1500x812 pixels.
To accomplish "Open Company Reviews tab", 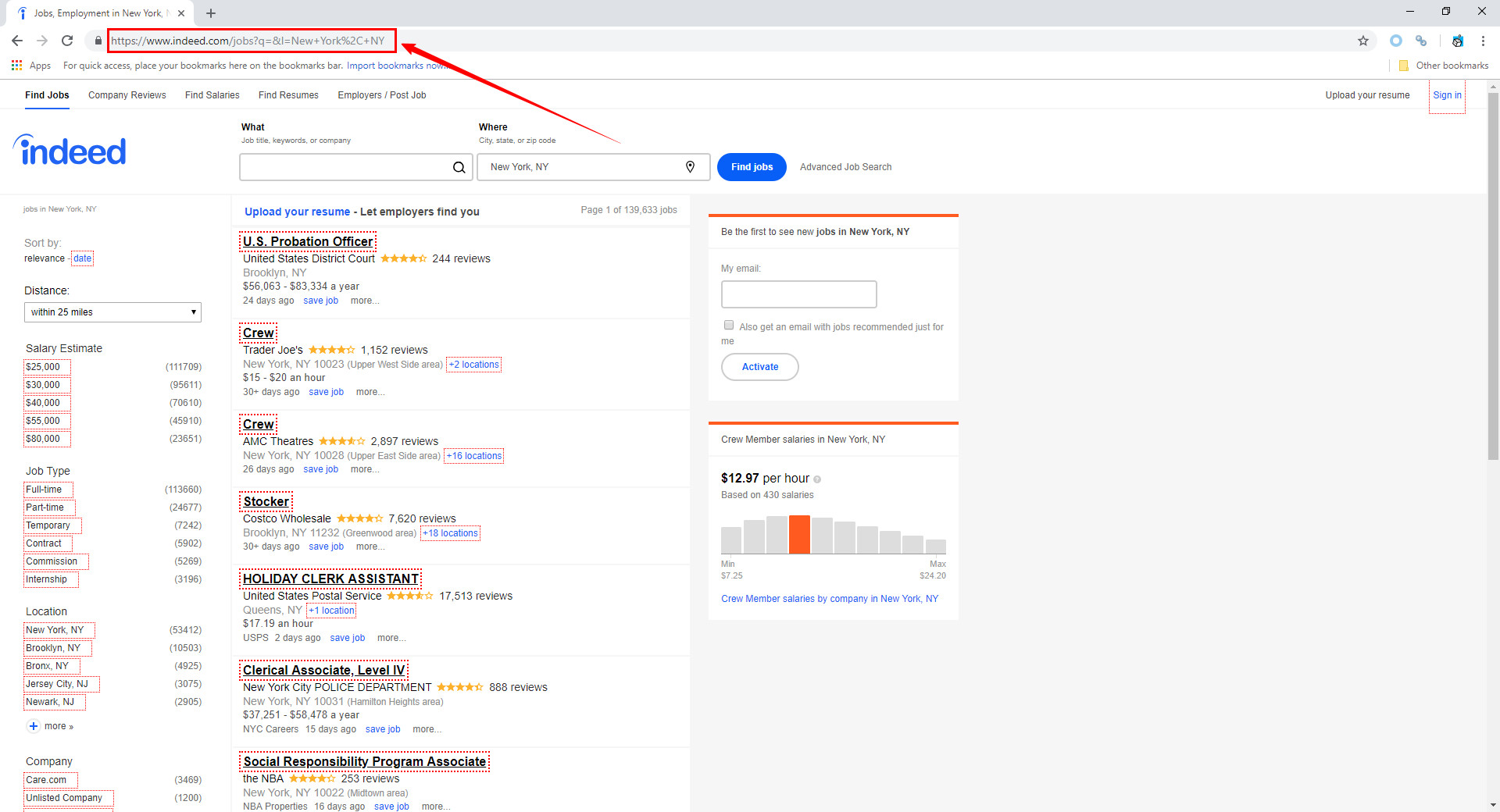I will [127, 95].
